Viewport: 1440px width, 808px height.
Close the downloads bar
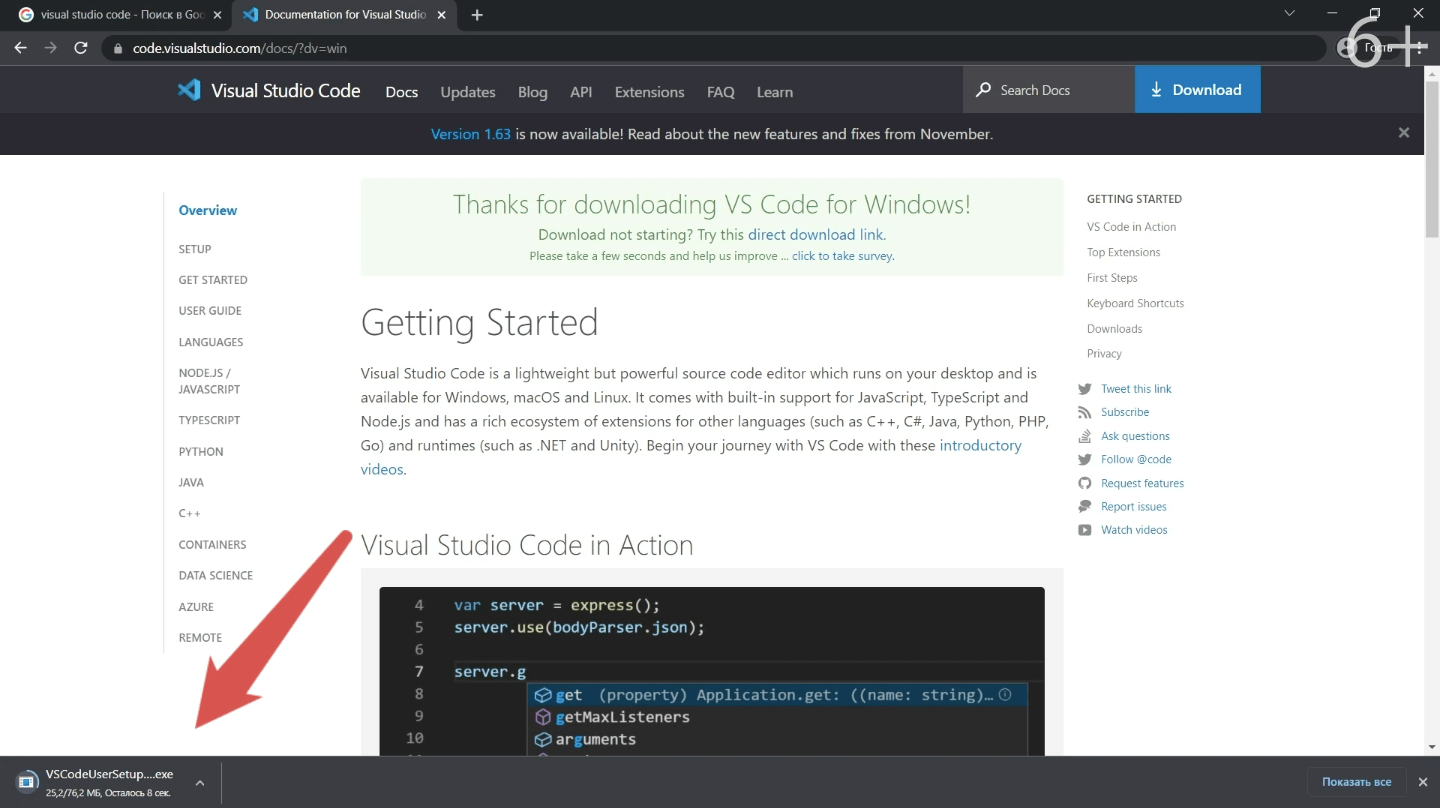point(1422,782)
